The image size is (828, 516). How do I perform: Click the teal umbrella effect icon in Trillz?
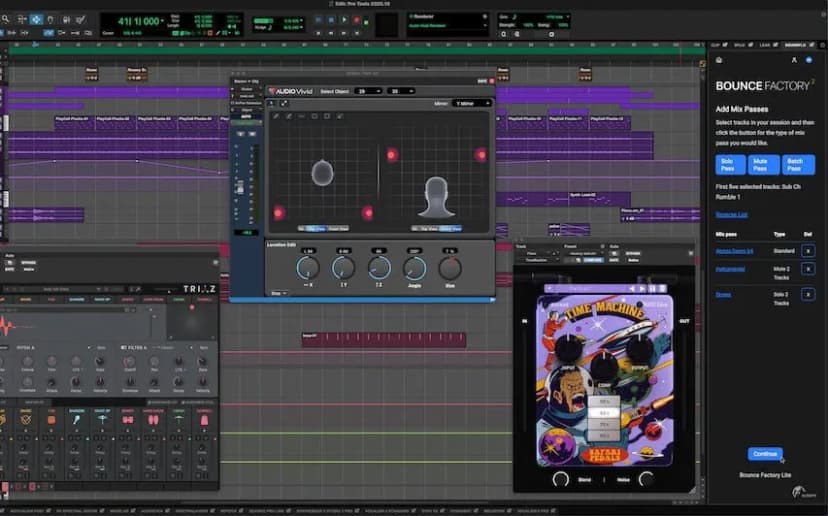[102, 420]
